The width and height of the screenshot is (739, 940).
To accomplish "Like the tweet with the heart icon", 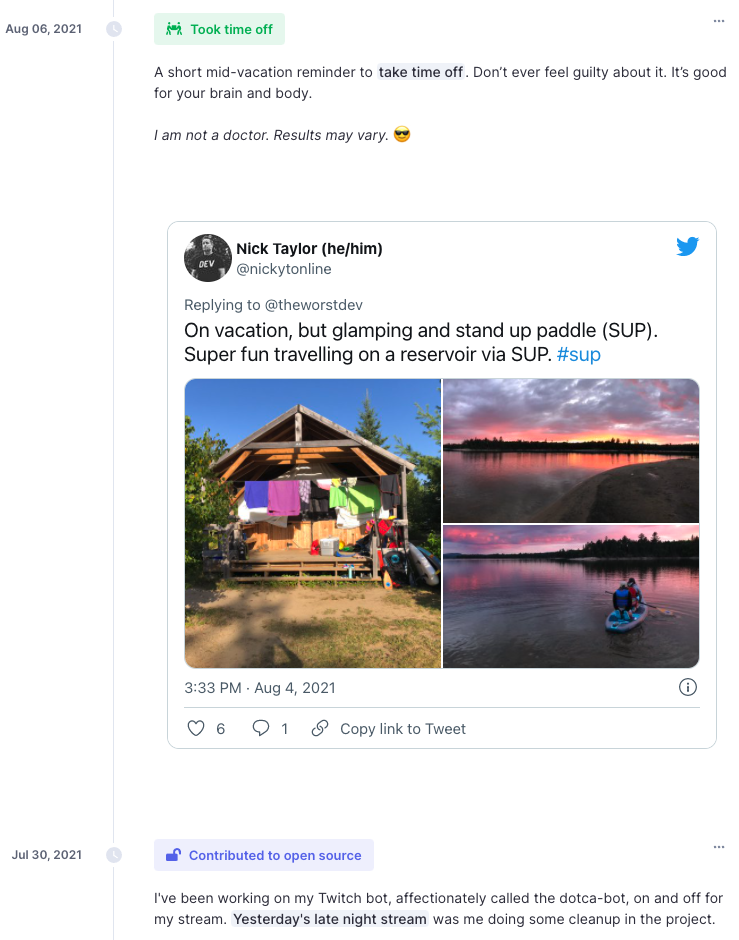I will pyautogui.click(x=196, y=728).
